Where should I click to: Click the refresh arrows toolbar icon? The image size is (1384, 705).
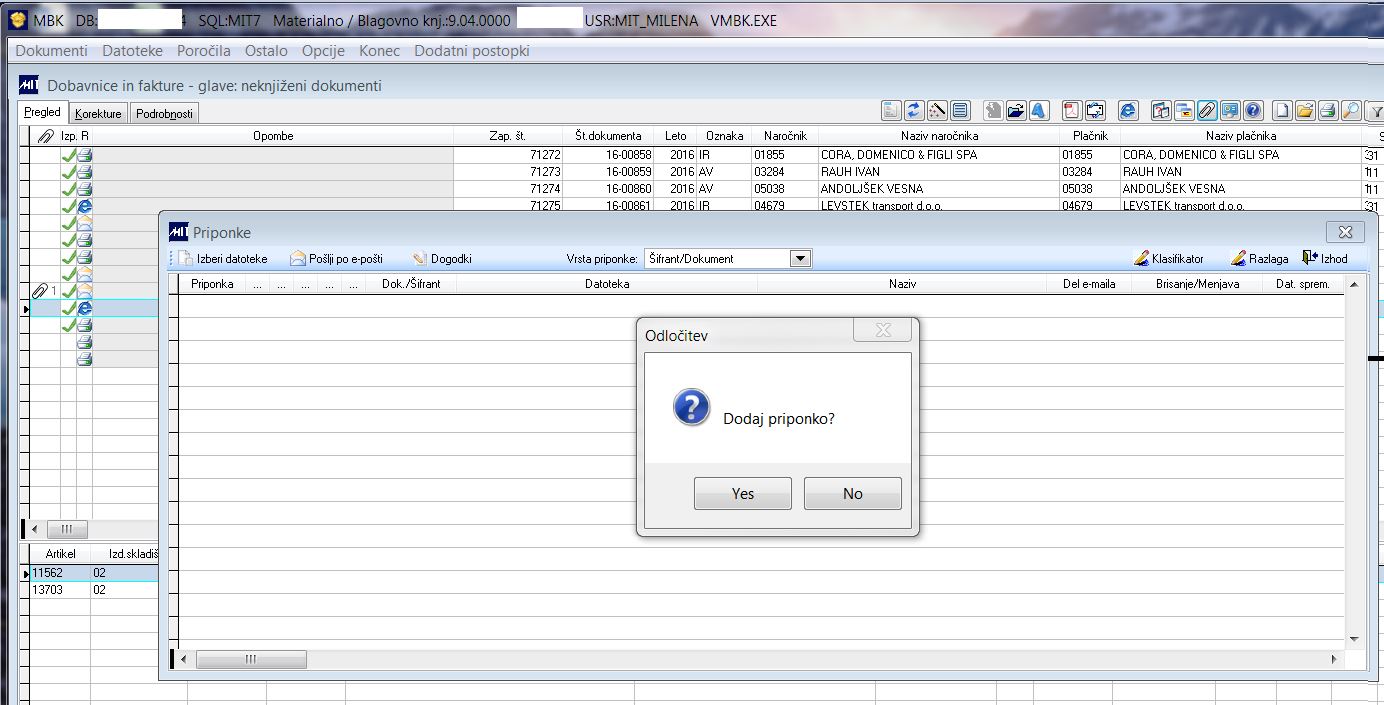[914, 111]
